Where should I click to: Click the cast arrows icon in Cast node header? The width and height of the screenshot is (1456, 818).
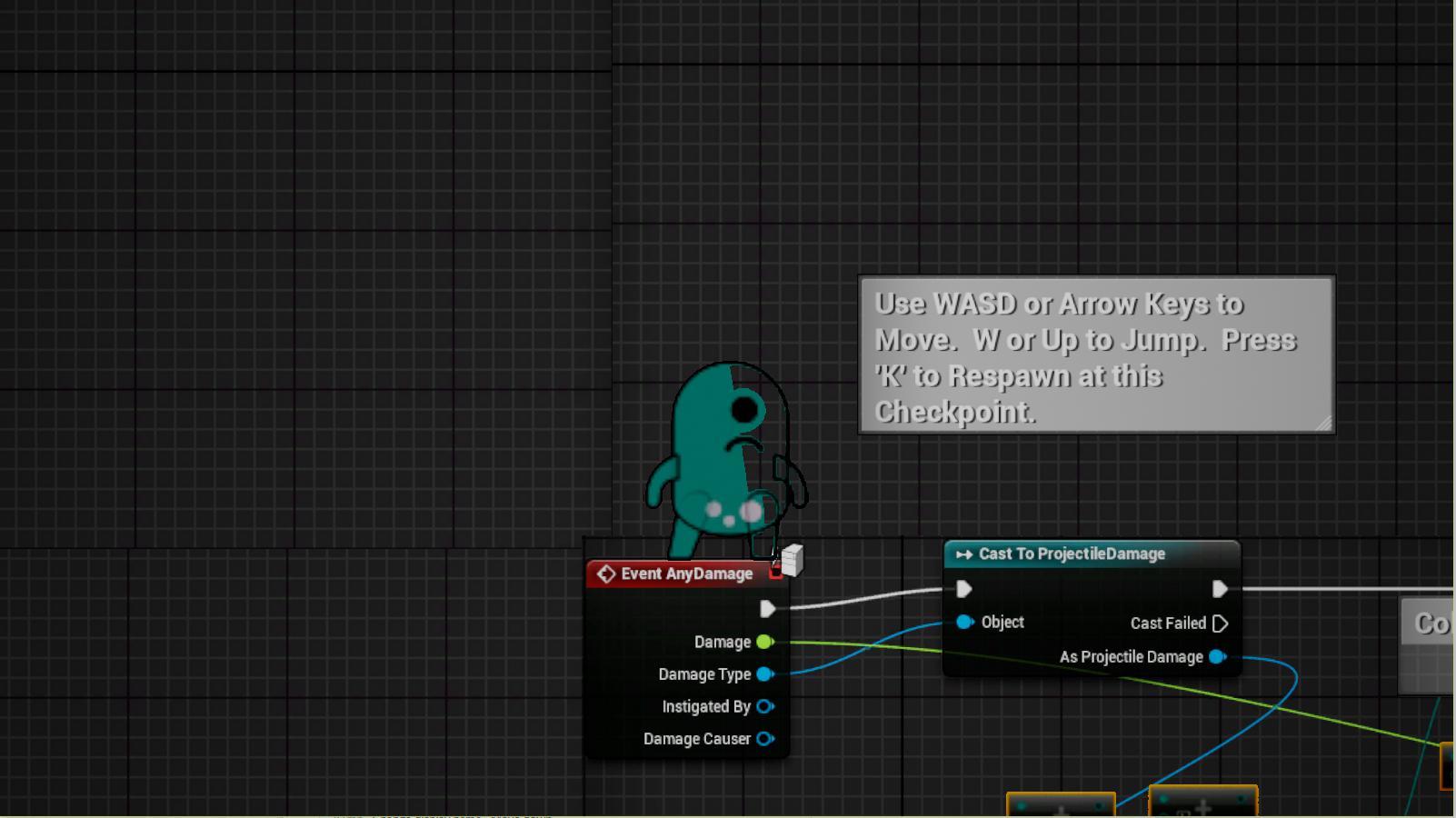(x=964, y=554)
